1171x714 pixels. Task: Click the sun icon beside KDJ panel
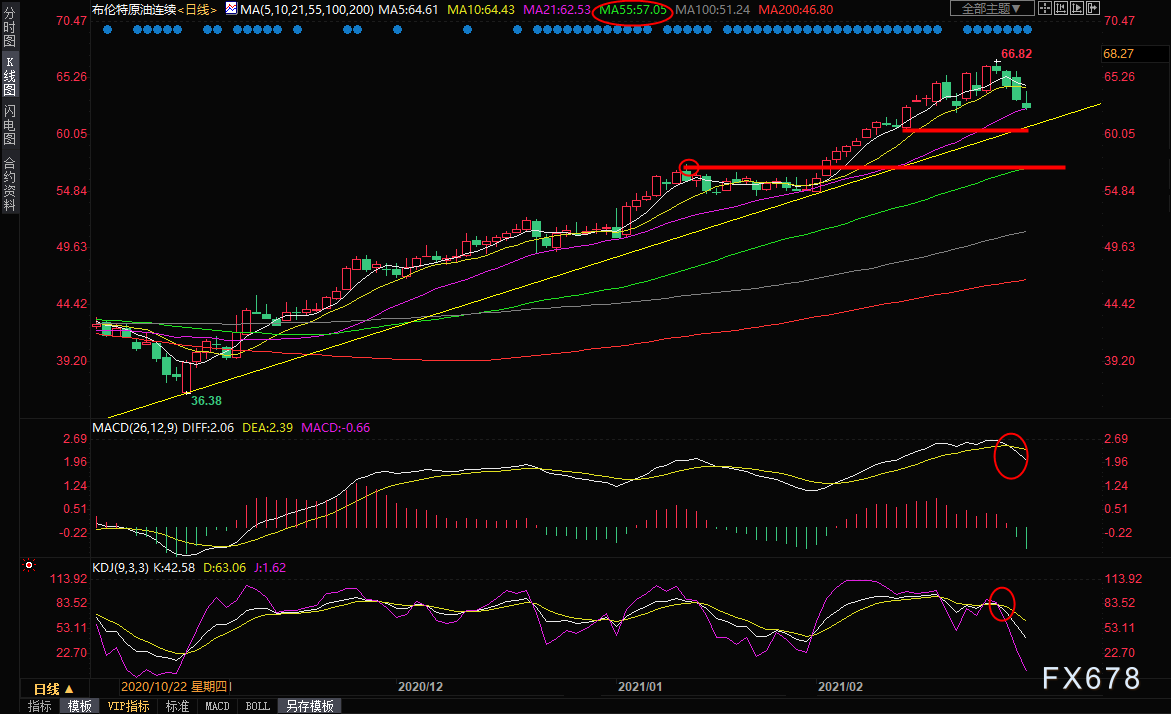point(29,565)
